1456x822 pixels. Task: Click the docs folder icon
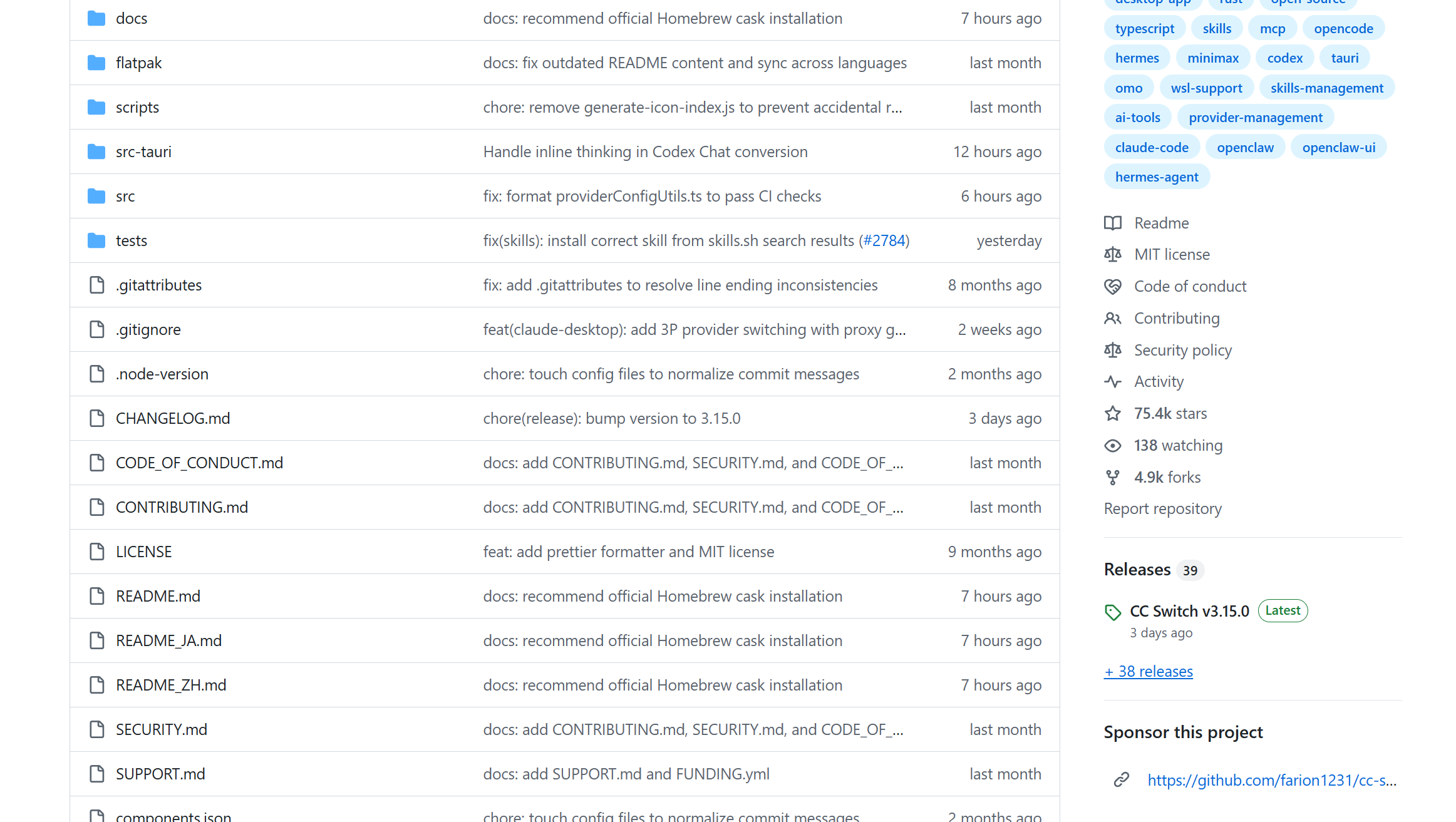(96, 18)
